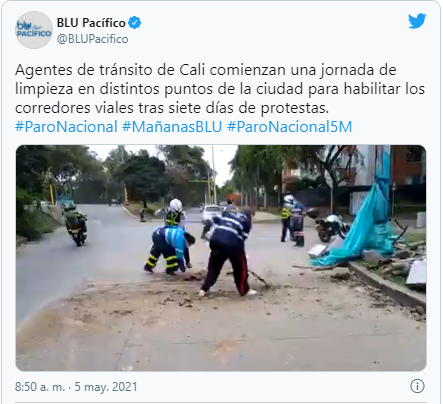Open the tweet info icon
Image resolution: width=443 pixels, height=404 pixels.
417,386
